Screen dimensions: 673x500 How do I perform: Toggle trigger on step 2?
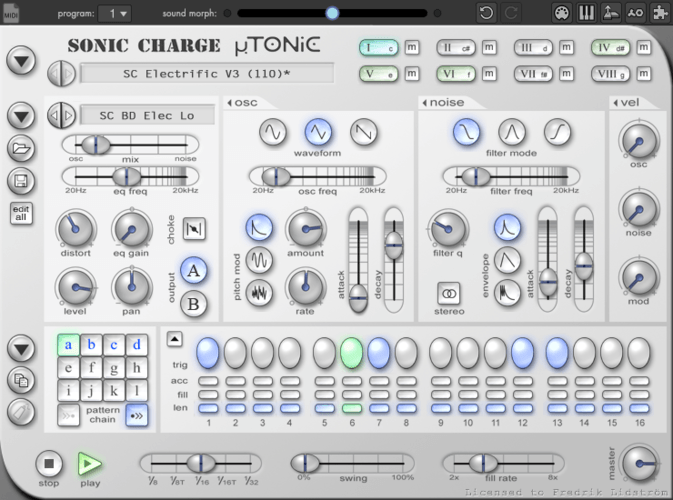pyautogui.click(x=235, y=353)
